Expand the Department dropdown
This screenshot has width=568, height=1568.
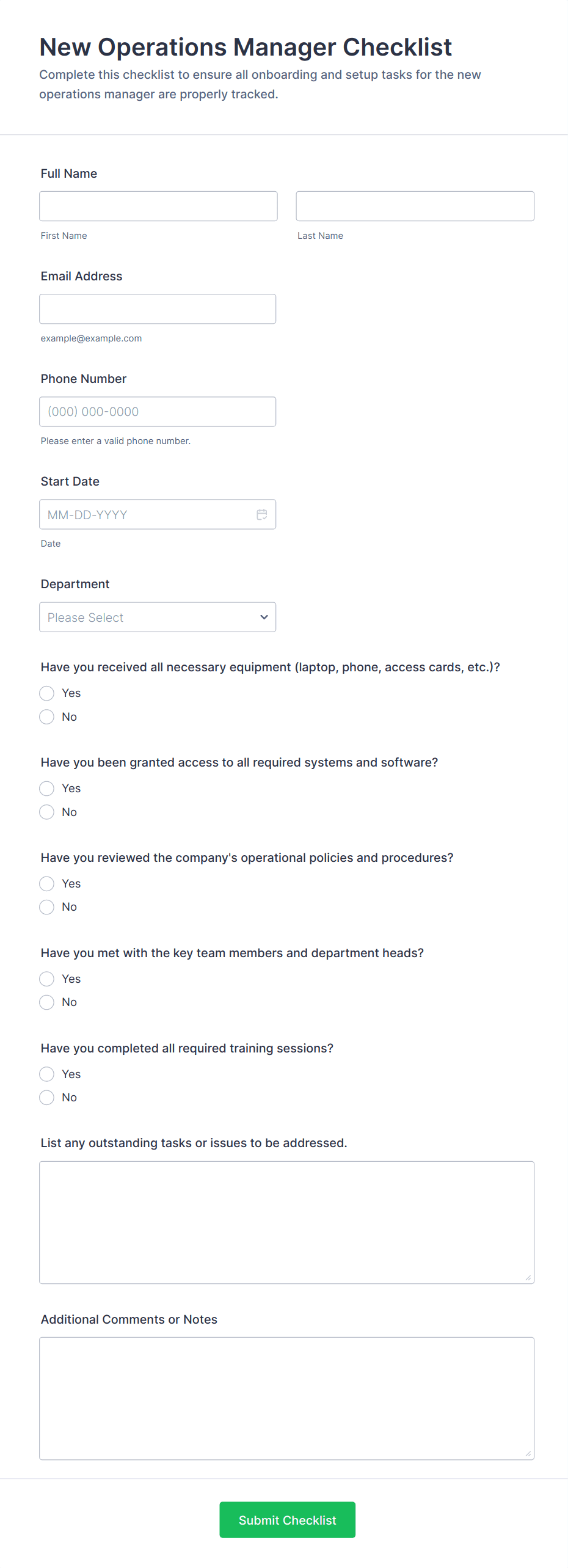(158, 617)
